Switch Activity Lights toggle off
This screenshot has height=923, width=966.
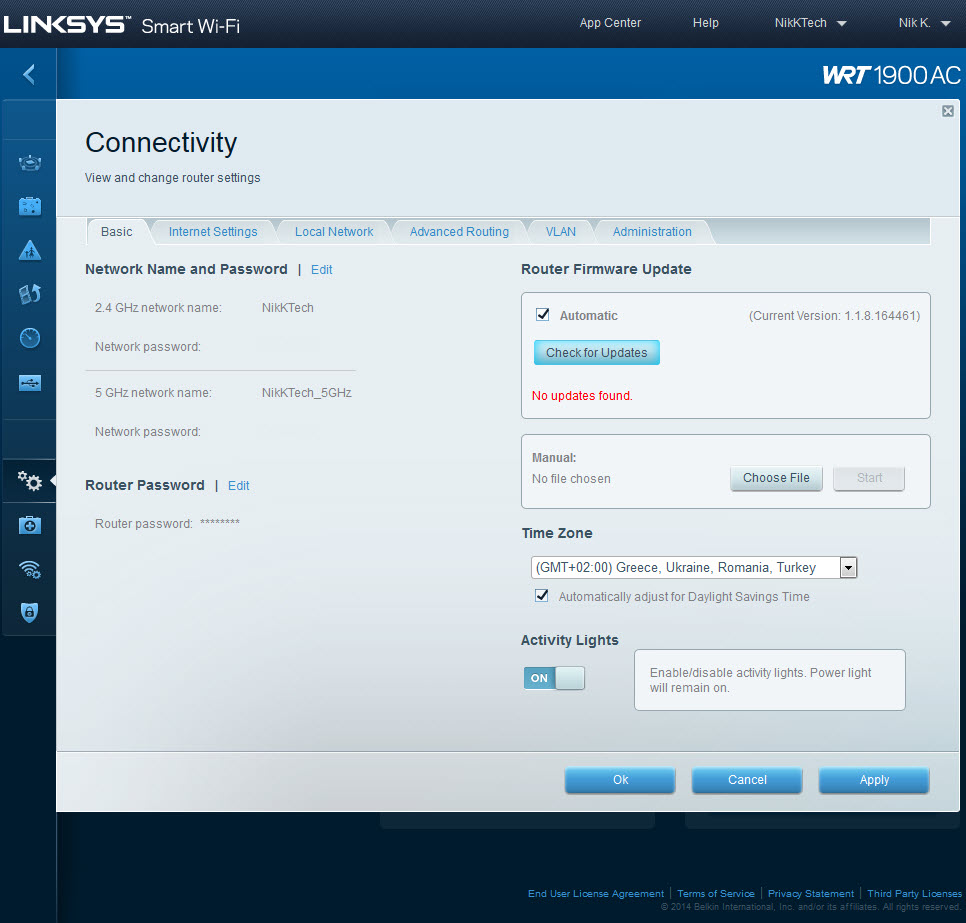tap(554, 678)
